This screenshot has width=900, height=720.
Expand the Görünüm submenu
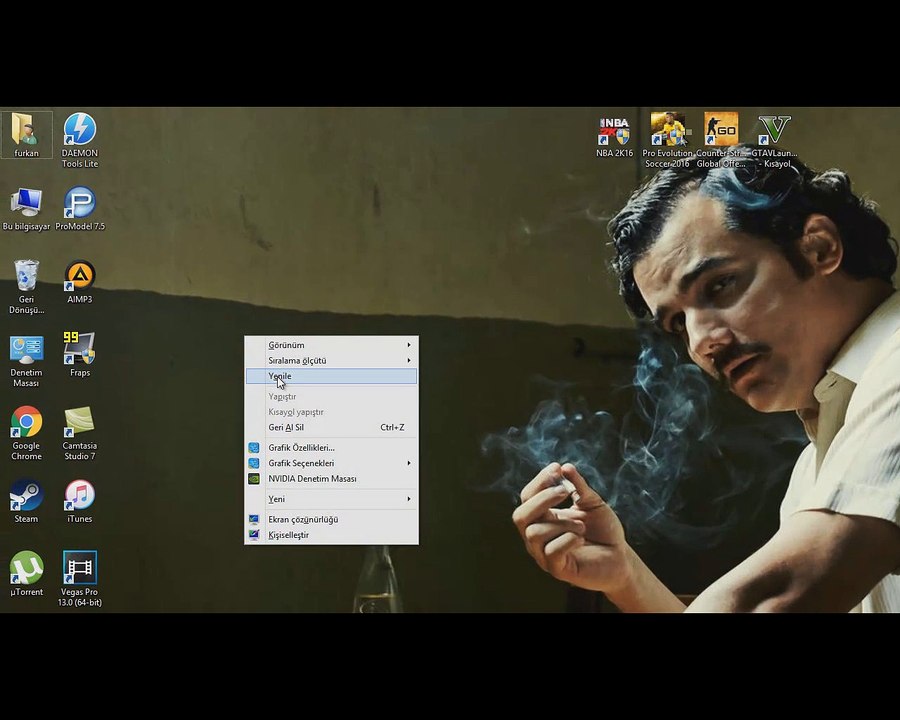(331, 345)
